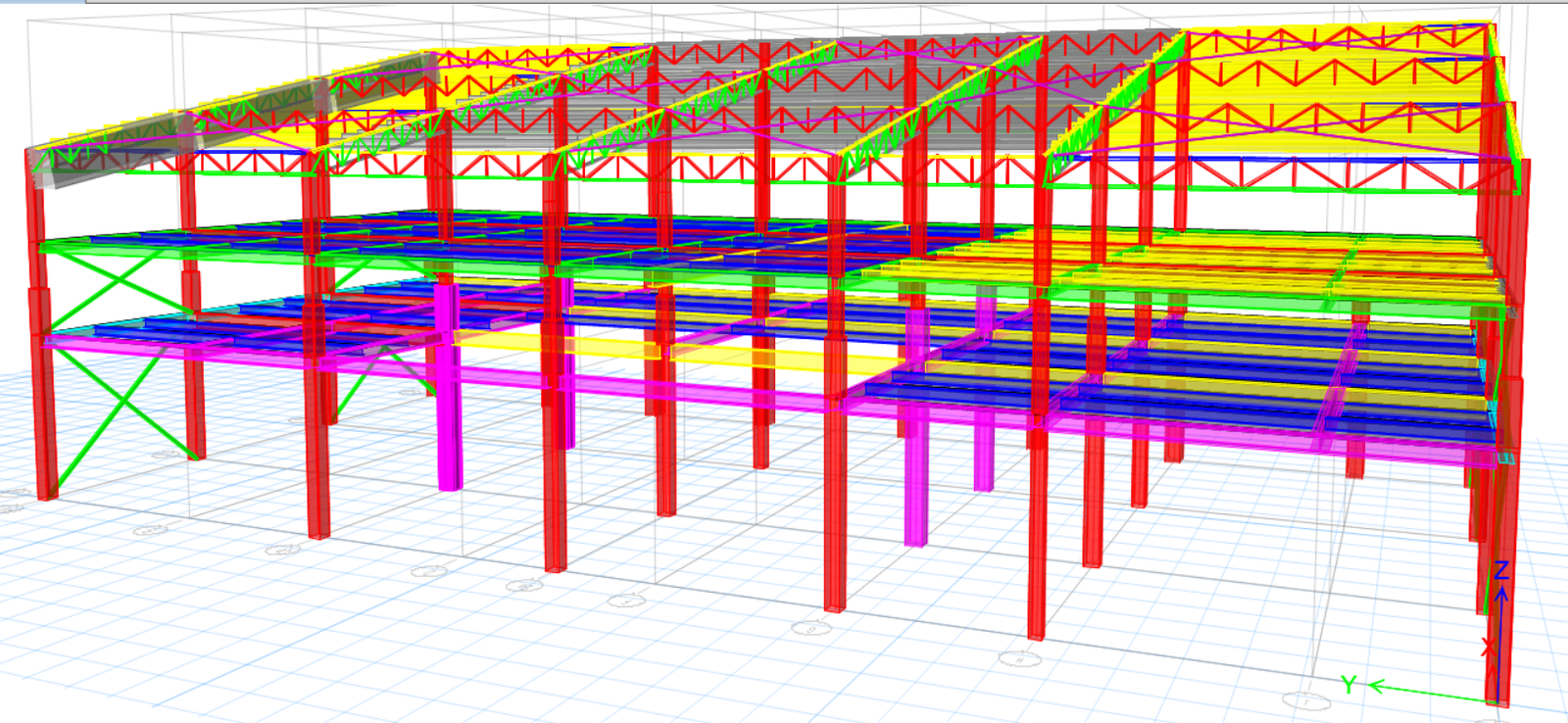This screenshot has height=723, width=1568.
Task: Select grid bubble marker nearest the Y label
Action: (x=1305, y=699)
